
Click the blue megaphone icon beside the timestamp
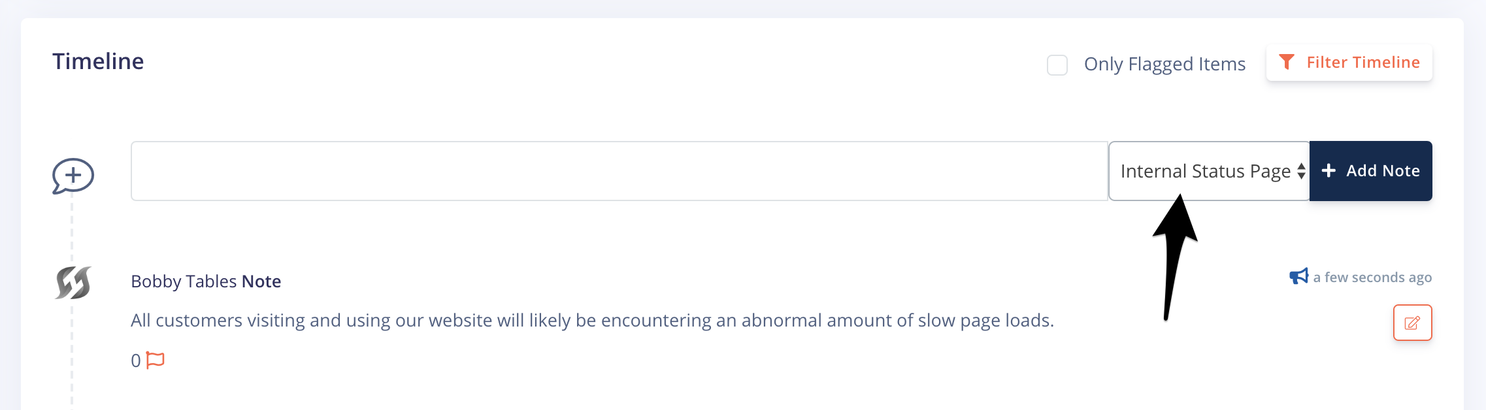[1299, 276]
